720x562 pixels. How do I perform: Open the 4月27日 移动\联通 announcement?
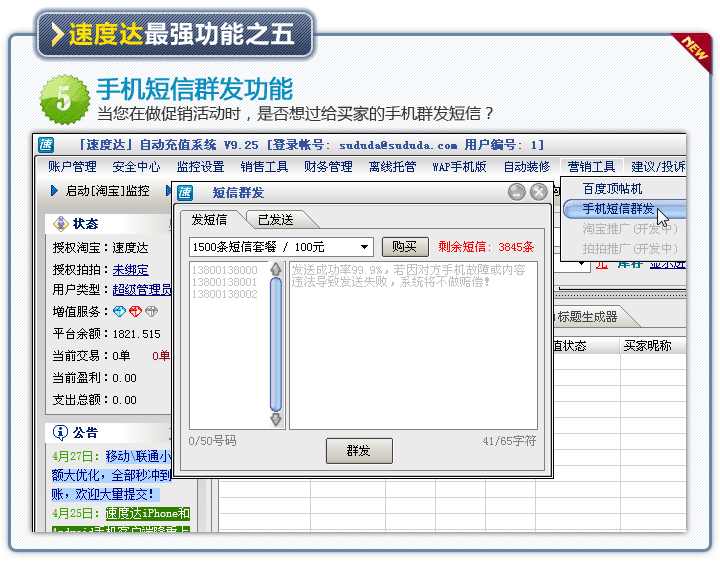point(112,475)
